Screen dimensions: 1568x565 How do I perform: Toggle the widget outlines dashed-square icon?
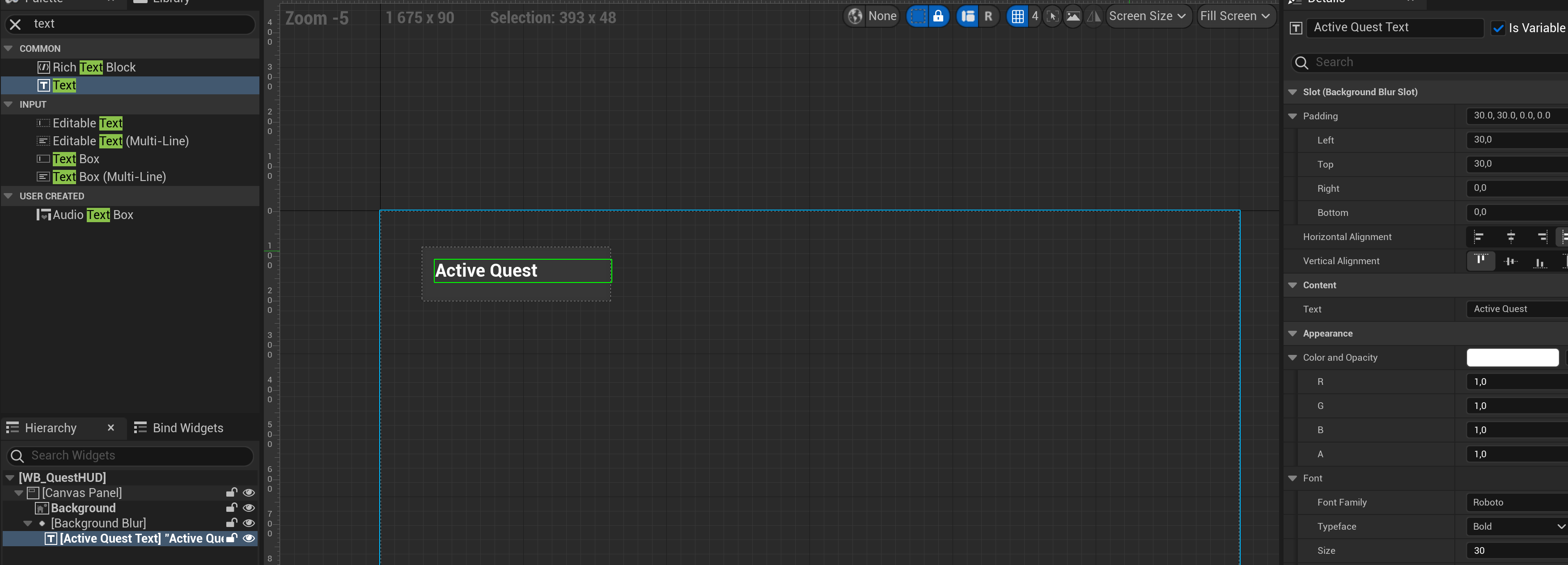(x=918, y=17)
